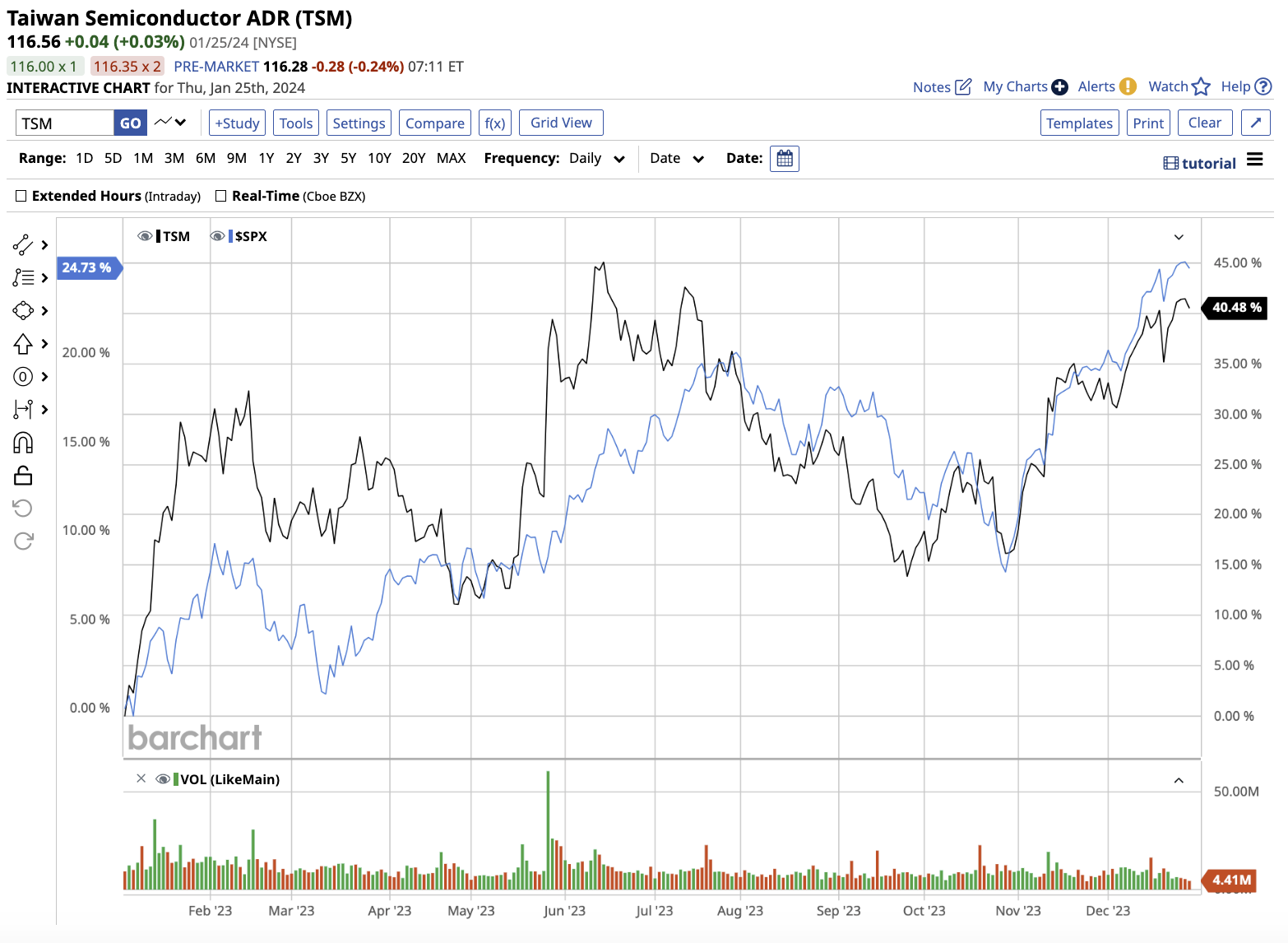Open the hamburger menu beside tutorial
The height and width of the screenshot is (943, 1288).
tap(1254, 160)
